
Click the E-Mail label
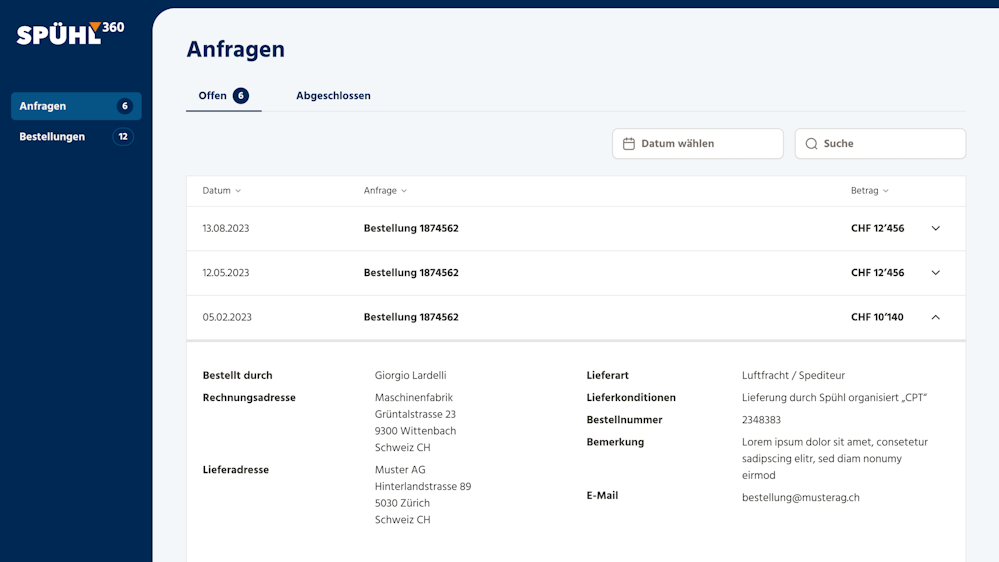pos(602,495)
